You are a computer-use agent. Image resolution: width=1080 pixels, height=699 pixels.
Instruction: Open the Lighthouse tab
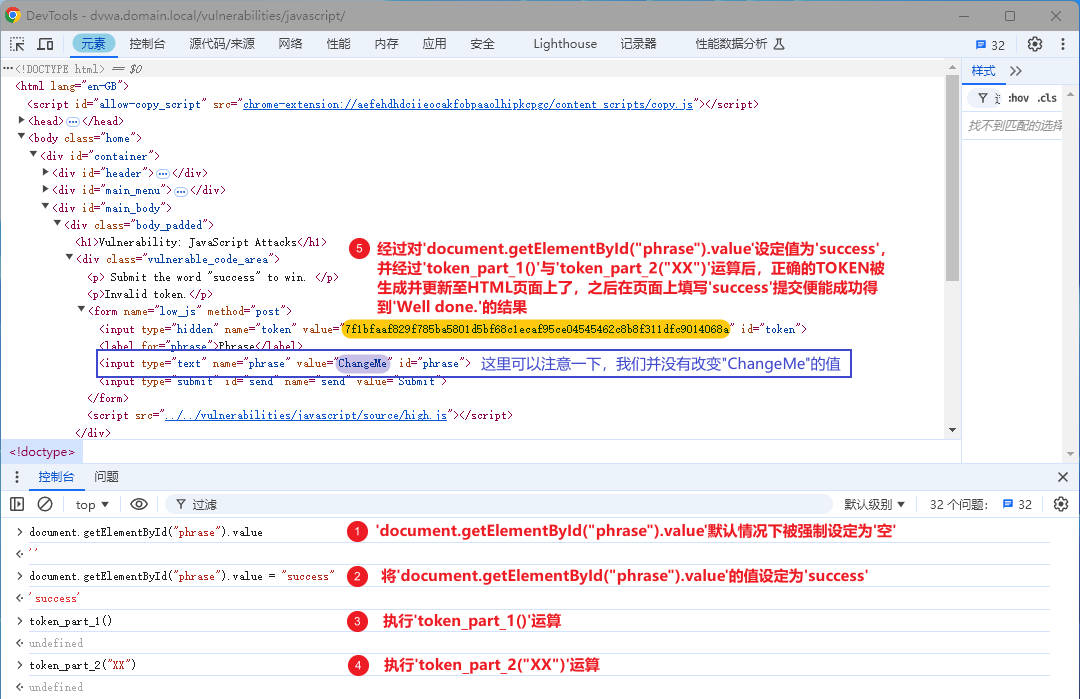click(x=565, y=44)
